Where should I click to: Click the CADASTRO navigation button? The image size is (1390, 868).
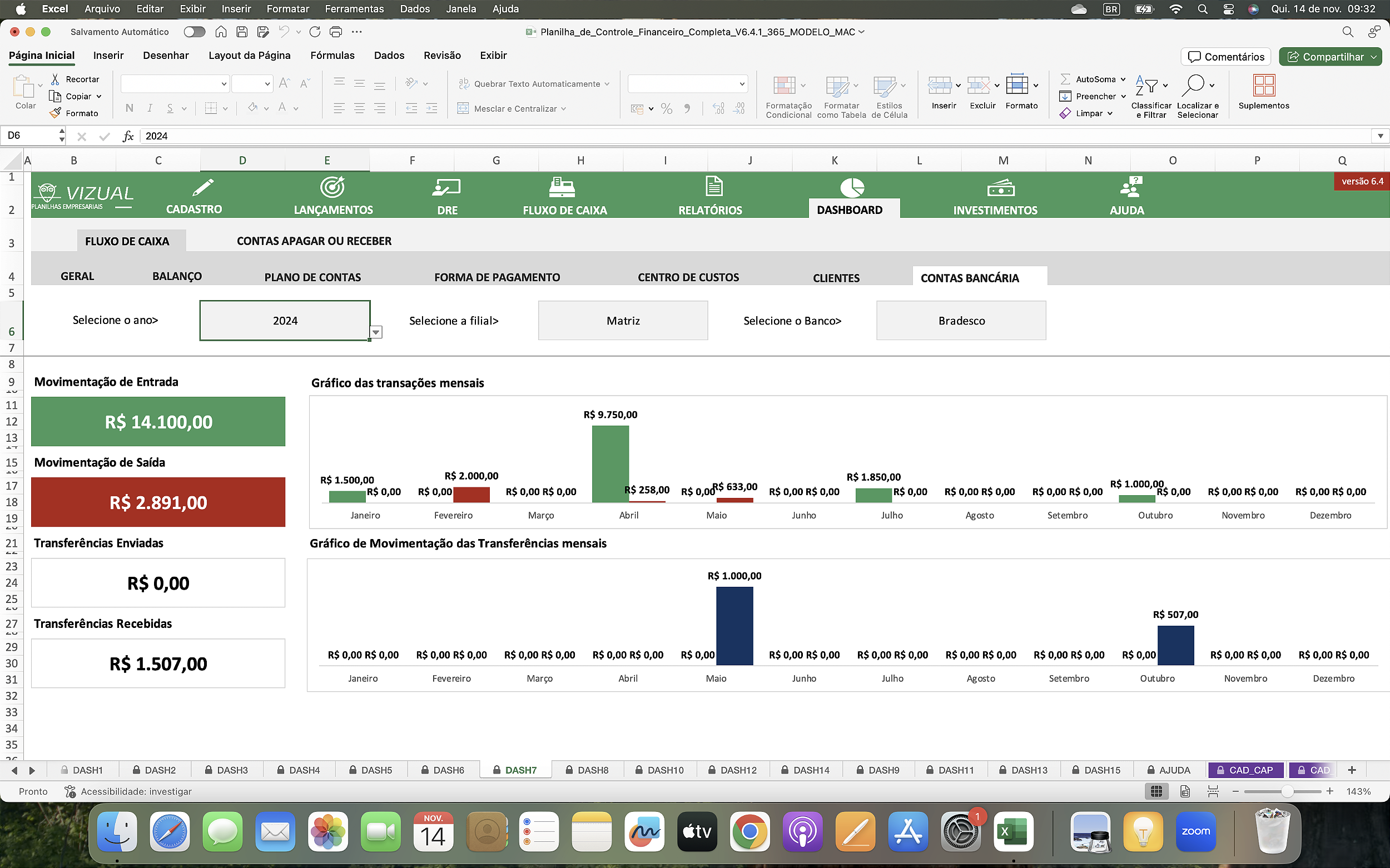[x=194, y=196]
